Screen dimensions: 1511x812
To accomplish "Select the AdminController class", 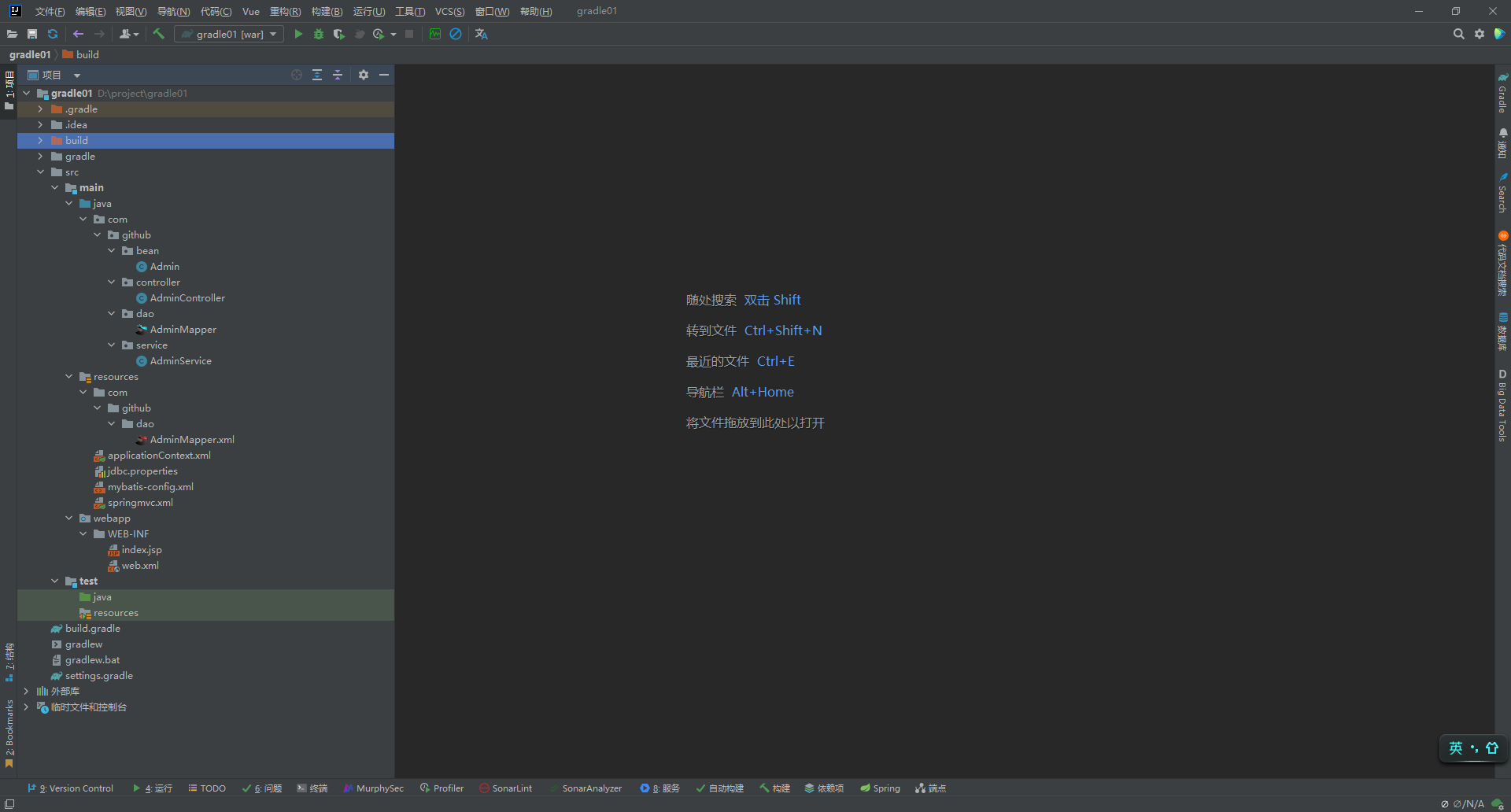I will coord(187,298).
